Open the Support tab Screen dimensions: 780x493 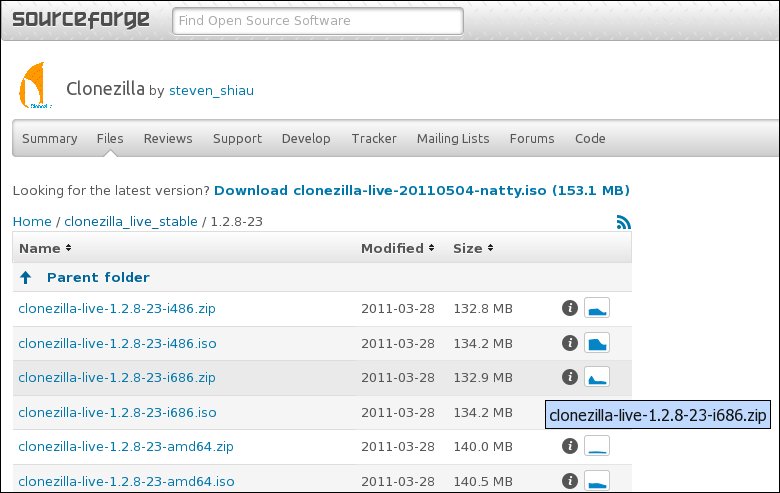point(237,138)
